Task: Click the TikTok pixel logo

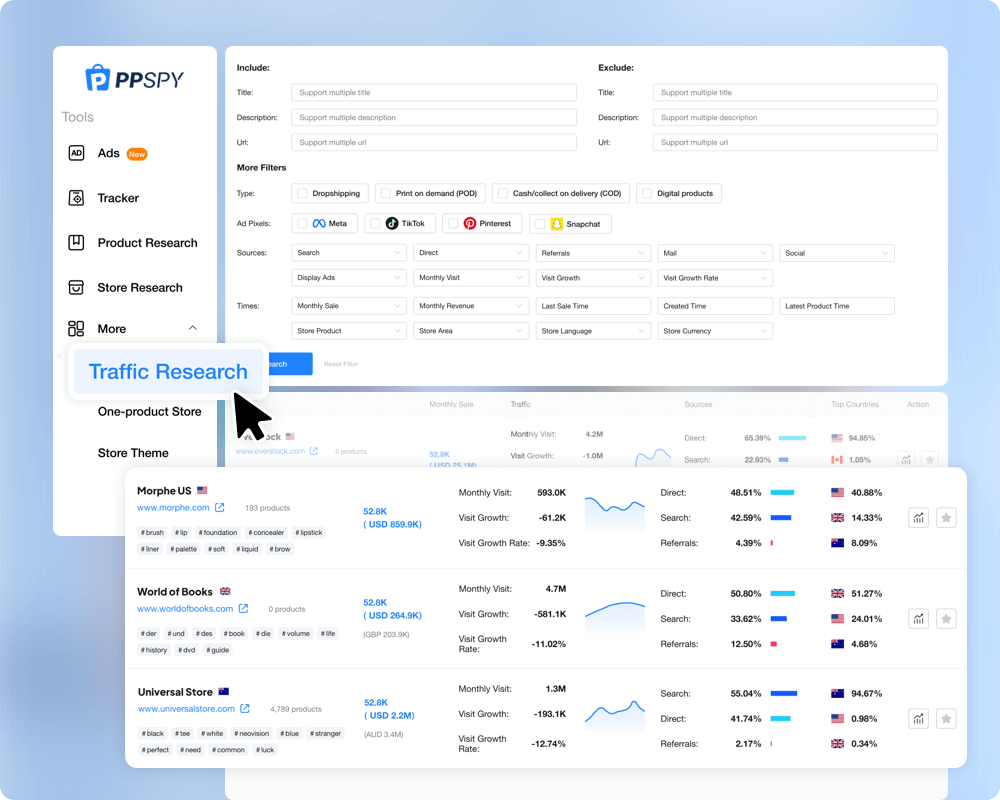Action: (x=392, y=223)
